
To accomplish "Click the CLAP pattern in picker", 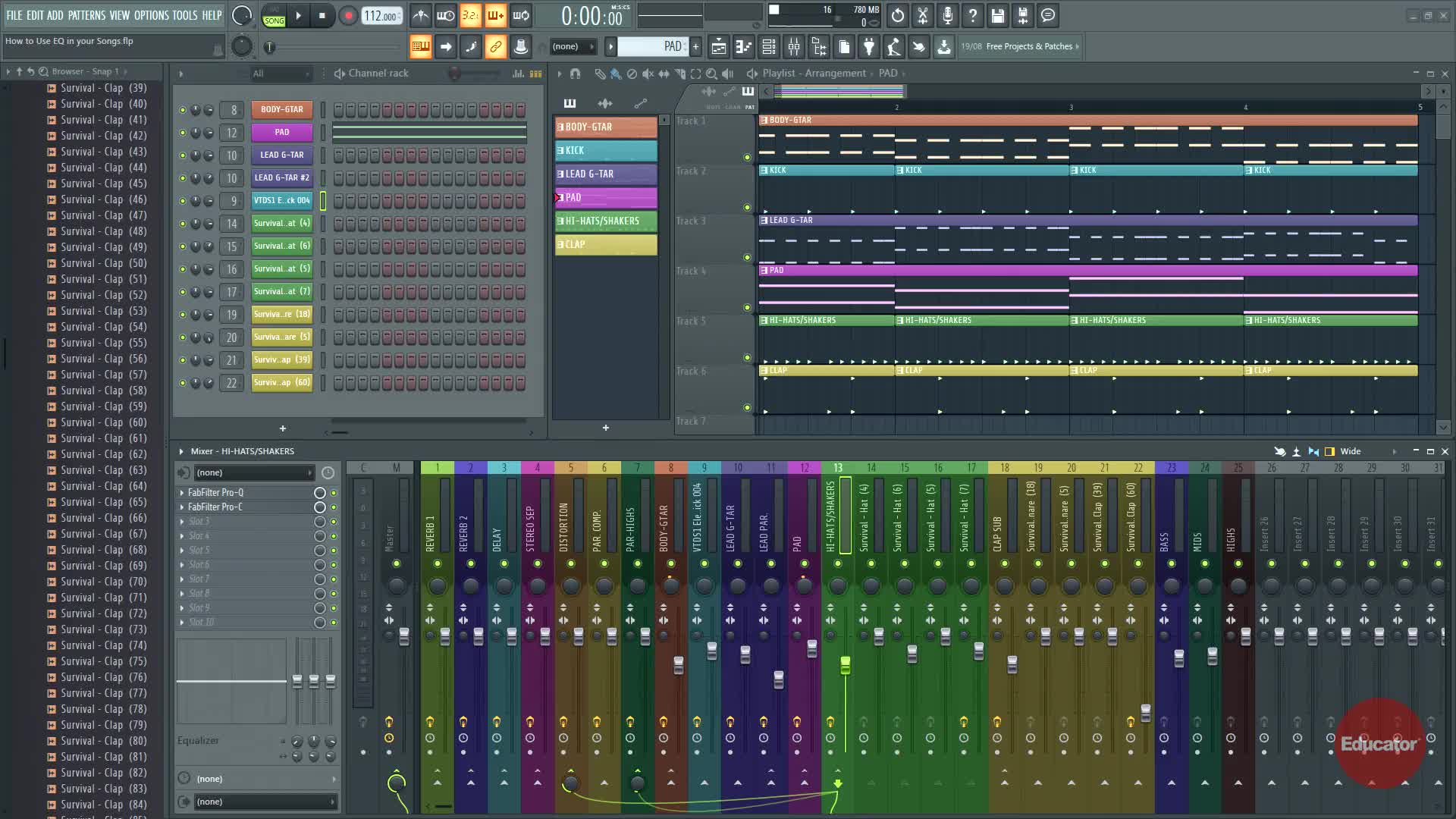I will pyautogui.click(x=606, y=244).
